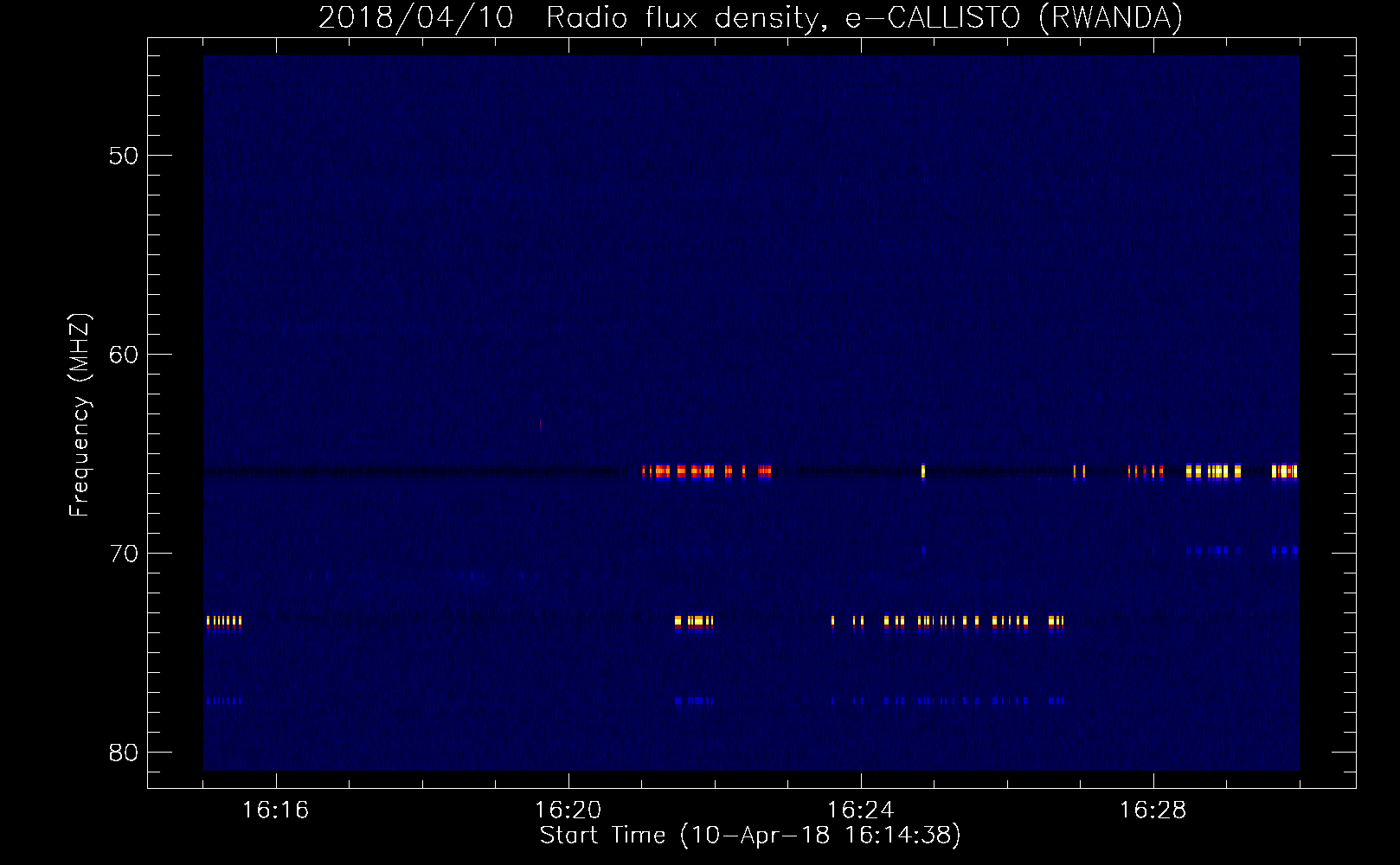Click the 16:24 time tick label
The width and height of the screenshot is (1400, 865).
pyautogui.click(x=860, y=811)
